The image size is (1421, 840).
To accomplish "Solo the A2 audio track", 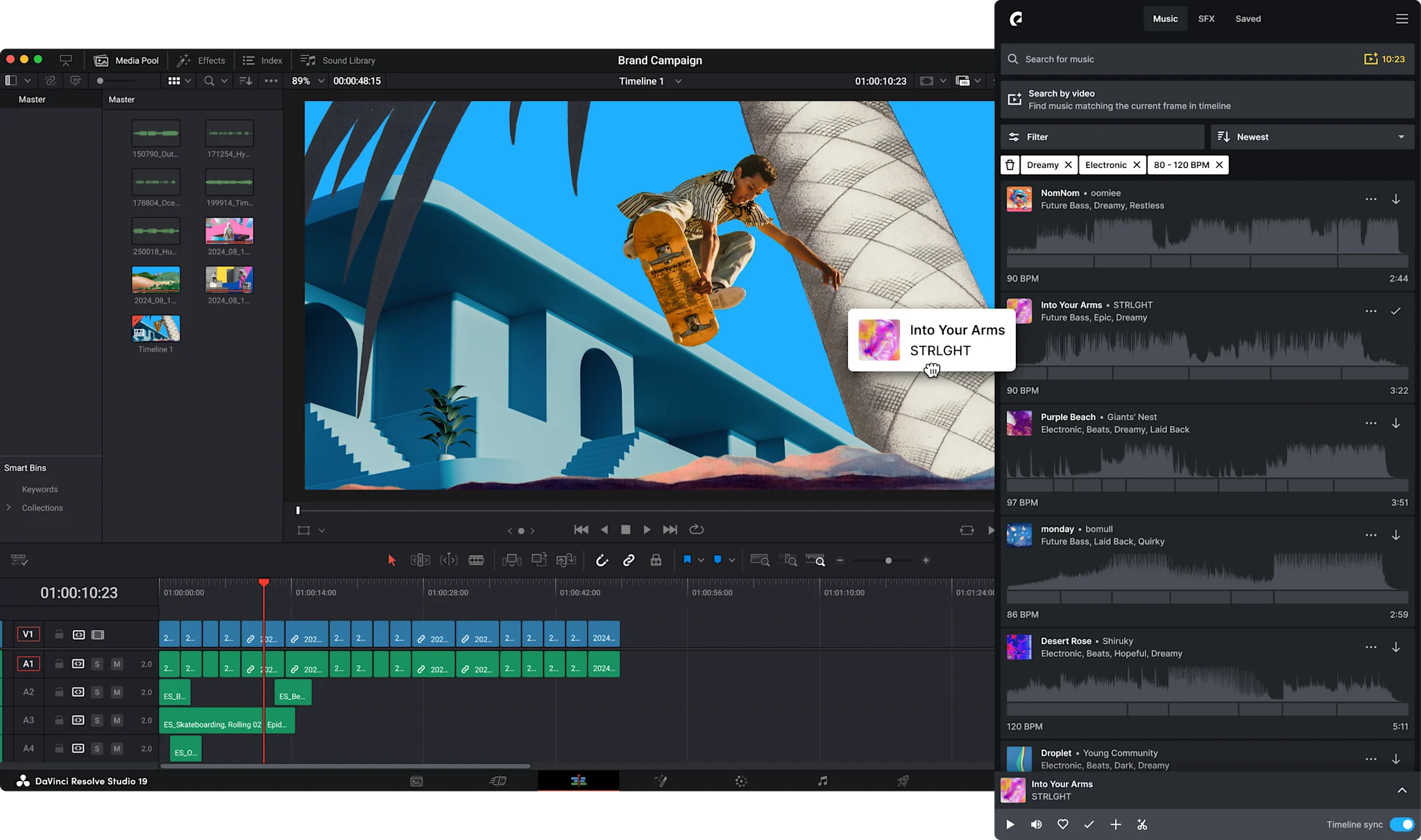I will coord(96,692).
